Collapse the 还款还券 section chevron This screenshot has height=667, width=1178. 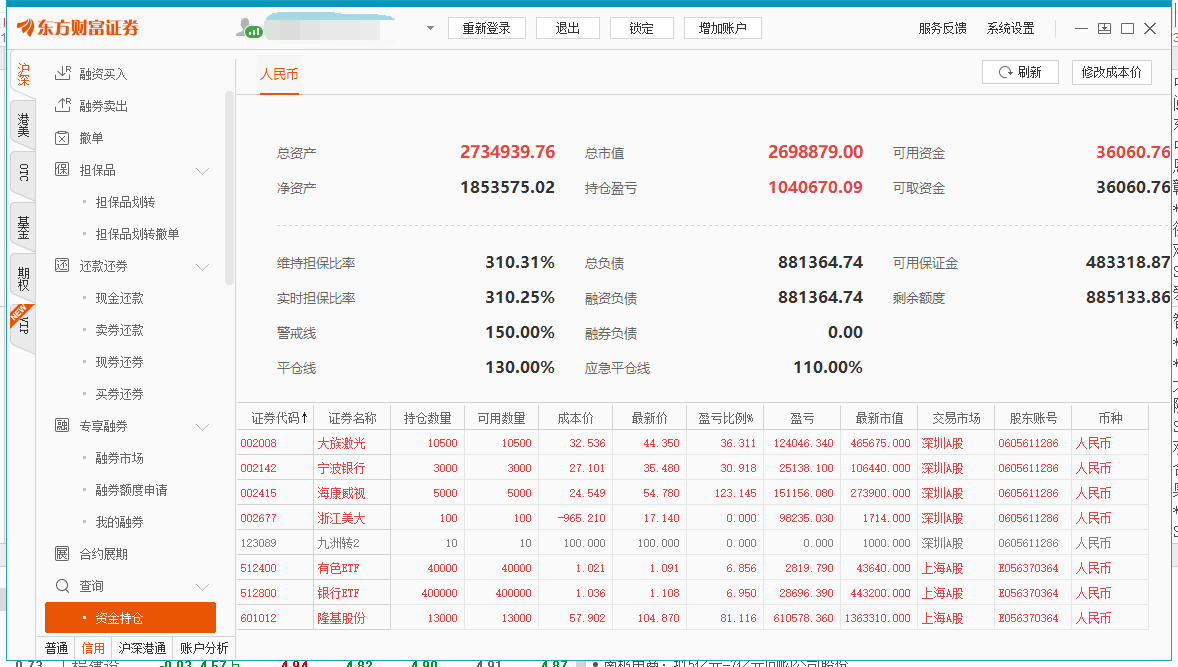pos(202,267)
